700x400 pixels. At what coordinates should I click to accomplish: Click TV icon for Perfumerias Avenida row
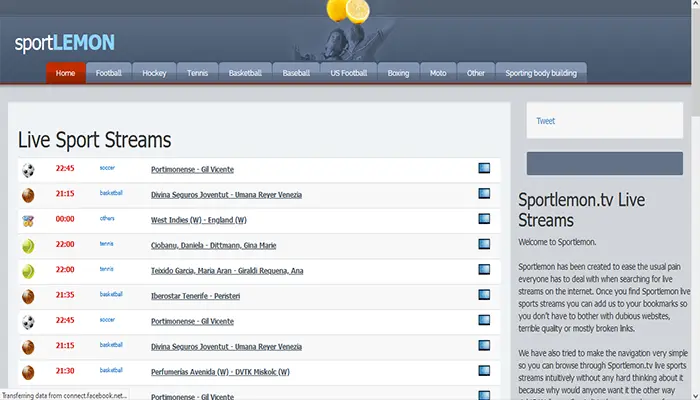point(484,371)
